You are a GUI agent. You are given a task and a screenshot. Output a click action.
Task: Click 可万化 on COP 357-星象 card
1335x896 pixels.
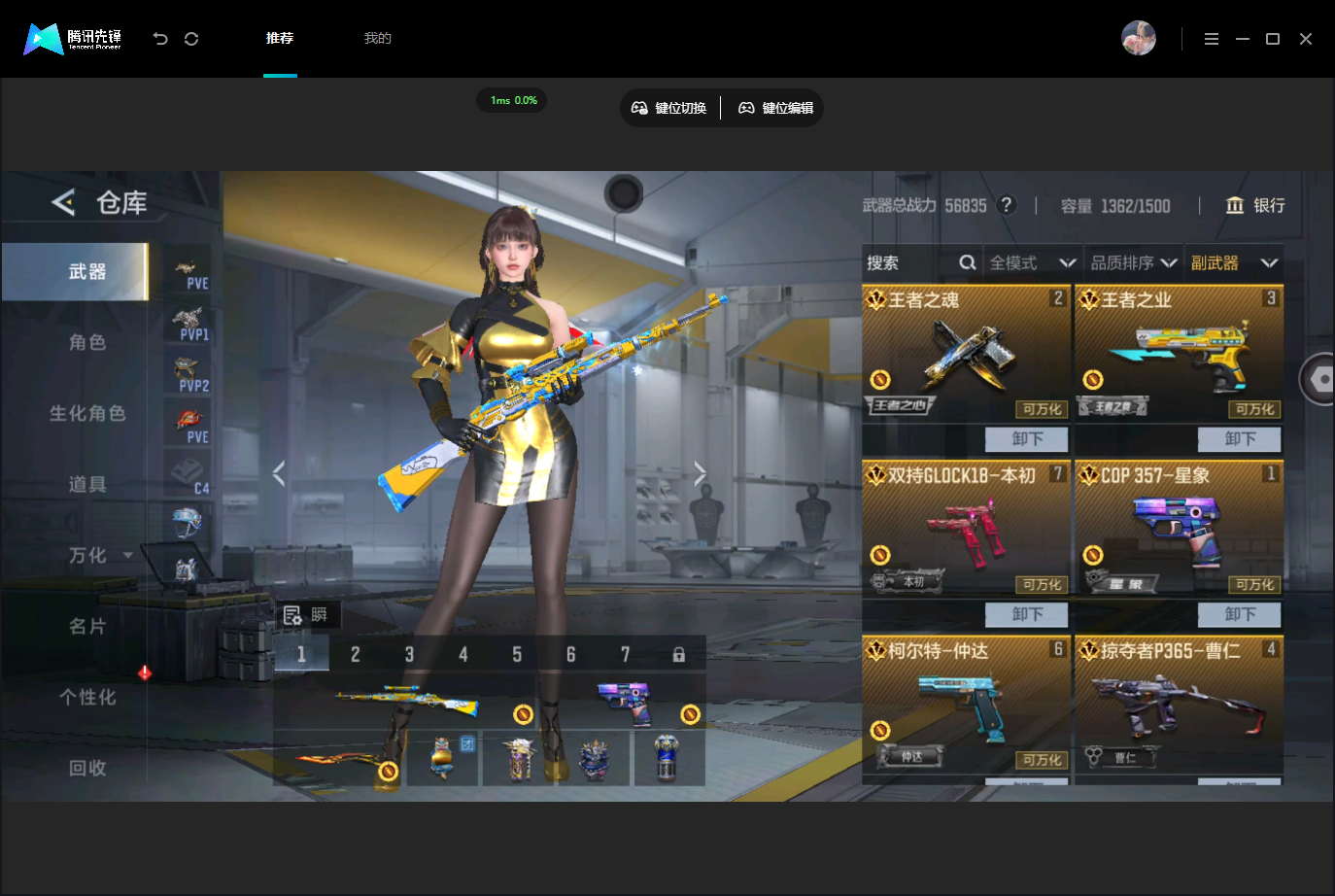coord(1254,584)
